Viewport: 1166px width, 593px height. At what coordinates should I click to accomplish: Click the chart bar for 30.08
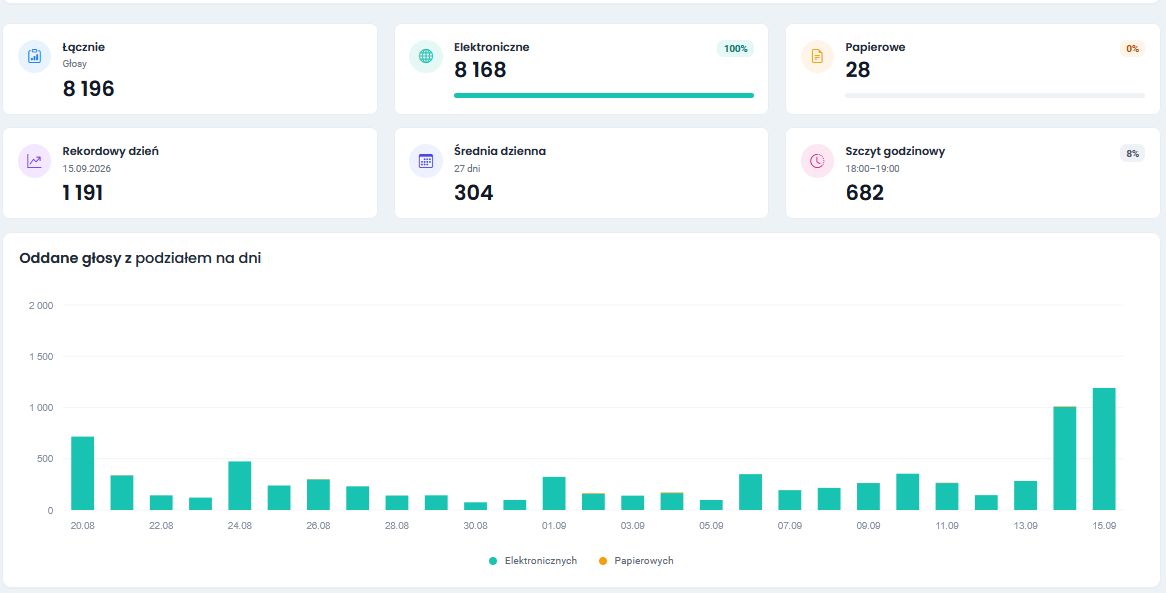point(475,506)
